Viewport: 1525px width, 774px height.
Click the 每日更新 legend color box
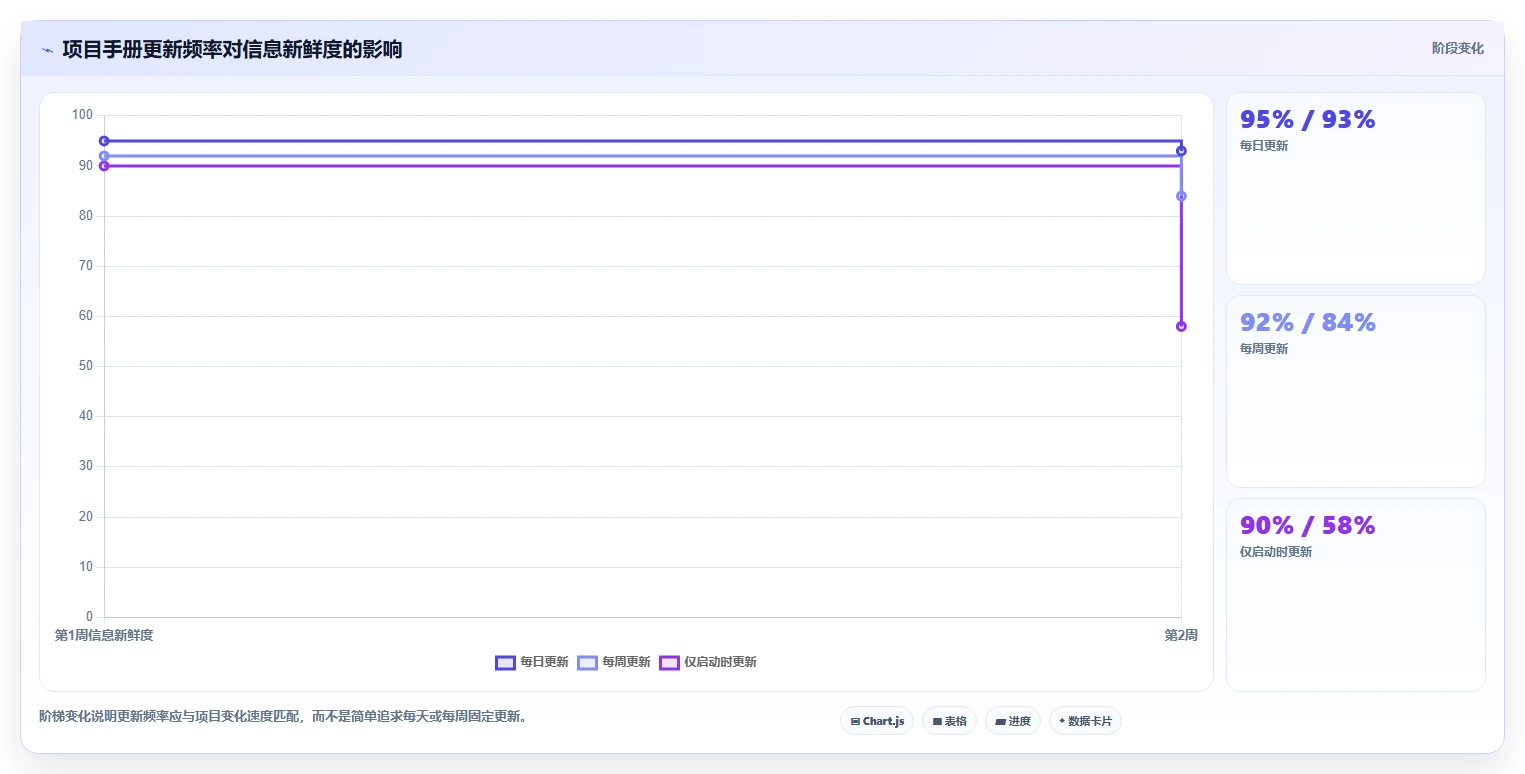(x=506, y=662)
